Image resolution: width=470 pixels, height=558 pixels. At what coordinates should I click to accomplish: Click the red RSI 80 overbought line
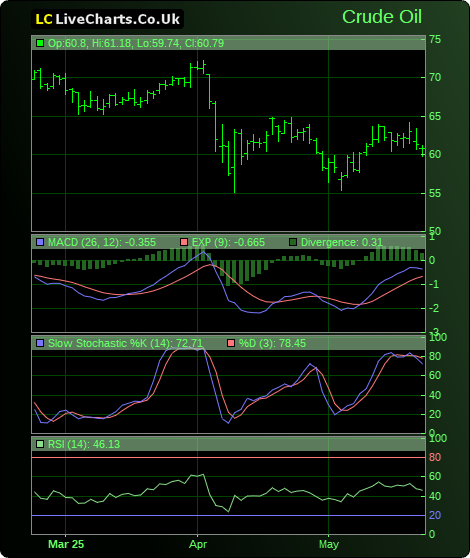(x=228, y=458)
